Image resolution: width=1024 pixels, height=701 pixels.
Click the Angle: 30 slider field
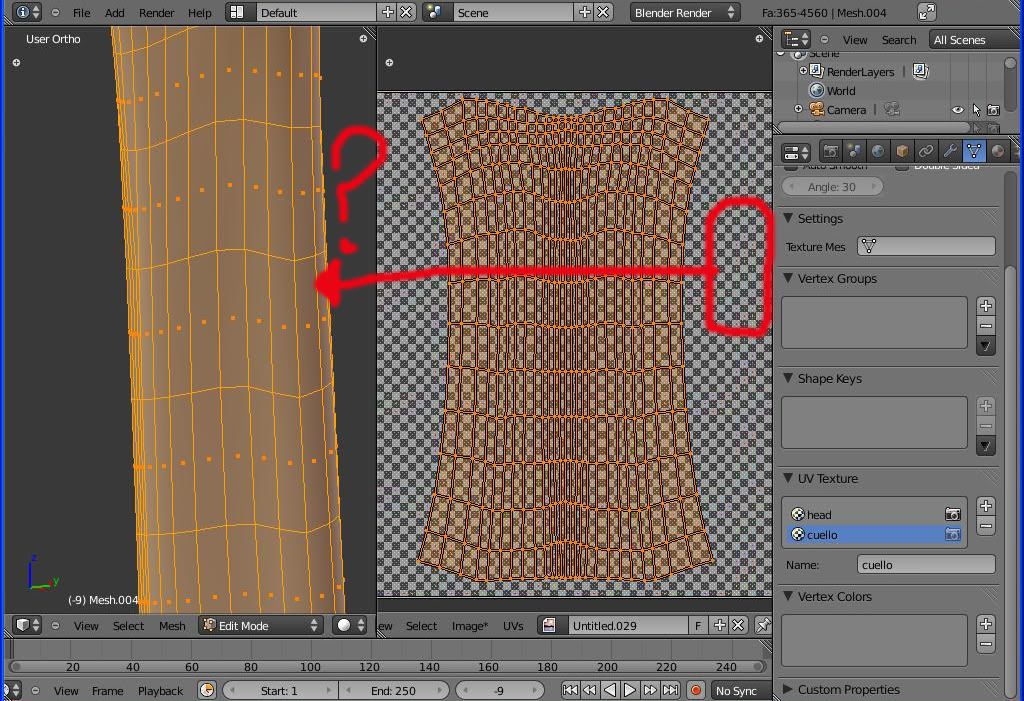point(832,187)
